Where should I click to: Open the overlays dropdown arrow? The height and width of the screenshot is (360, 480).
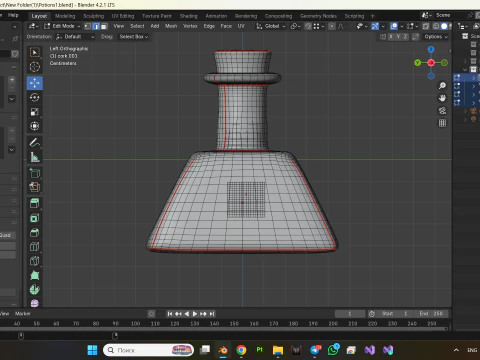pyautogui.click(x=402, y=26)
